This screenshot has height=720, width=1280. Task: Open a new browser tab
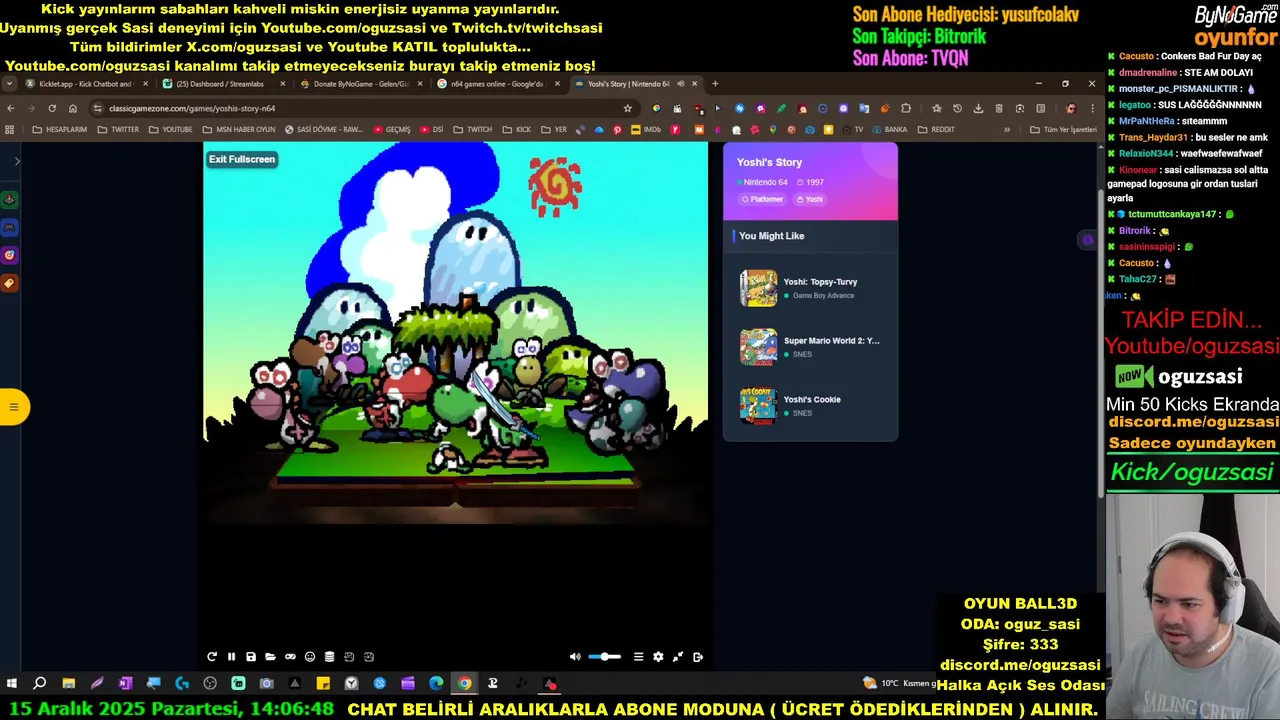(x=715, y=84)
